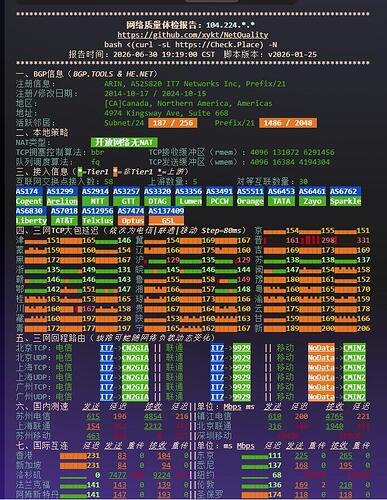This screenshot has height=500, width=387.
Task: Click the 苏州电信 send speed 615
Action: (x=93, y=416)
